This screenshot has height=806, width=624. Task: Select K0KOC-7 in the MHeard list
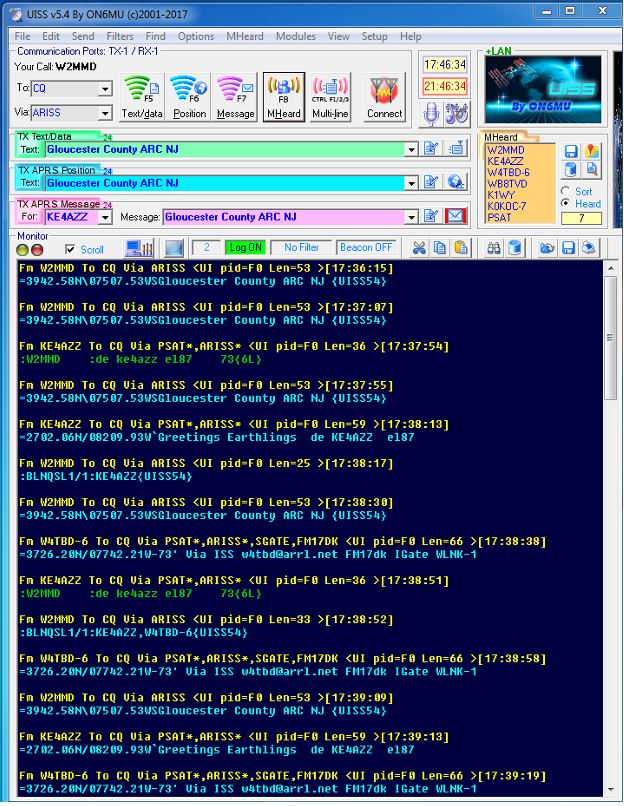pyautogui.click(x=507, y=207)
